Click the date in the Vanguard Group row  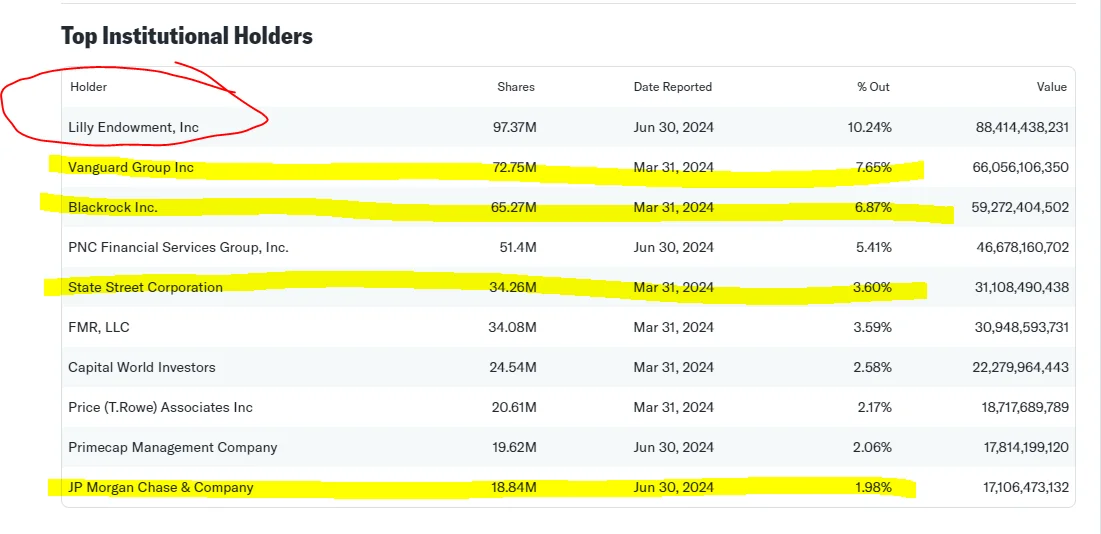click(x=674, y=168)
